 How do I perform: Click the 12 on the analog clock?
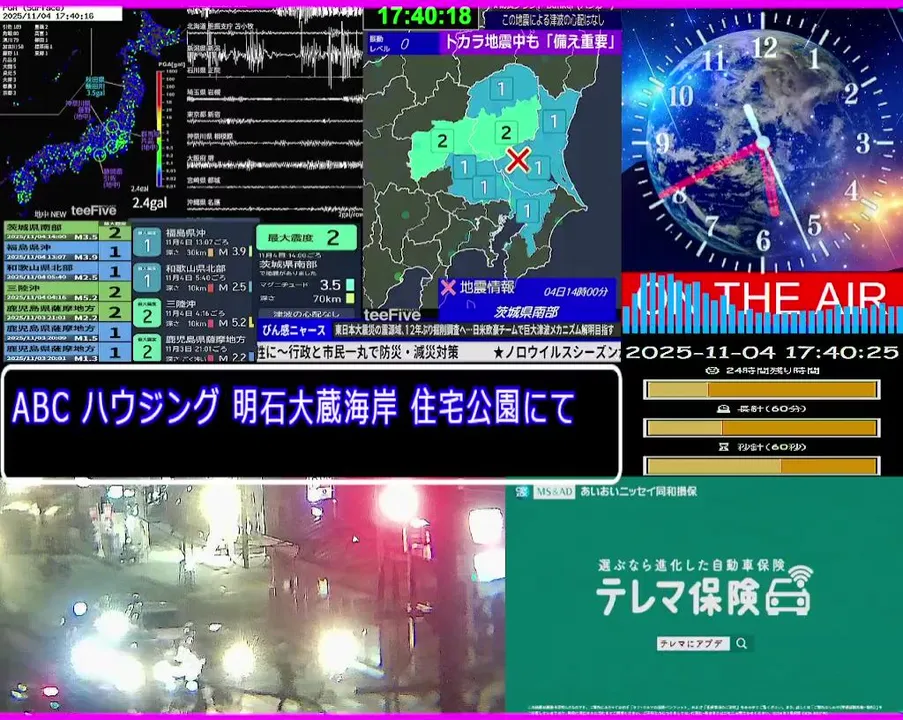coord(764,47)
